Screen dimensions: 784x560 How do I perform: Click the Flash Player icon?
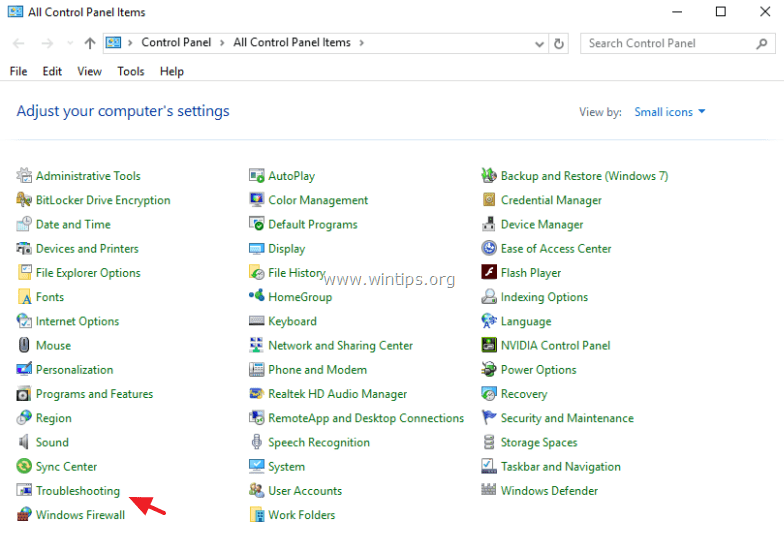click(489, 272)
